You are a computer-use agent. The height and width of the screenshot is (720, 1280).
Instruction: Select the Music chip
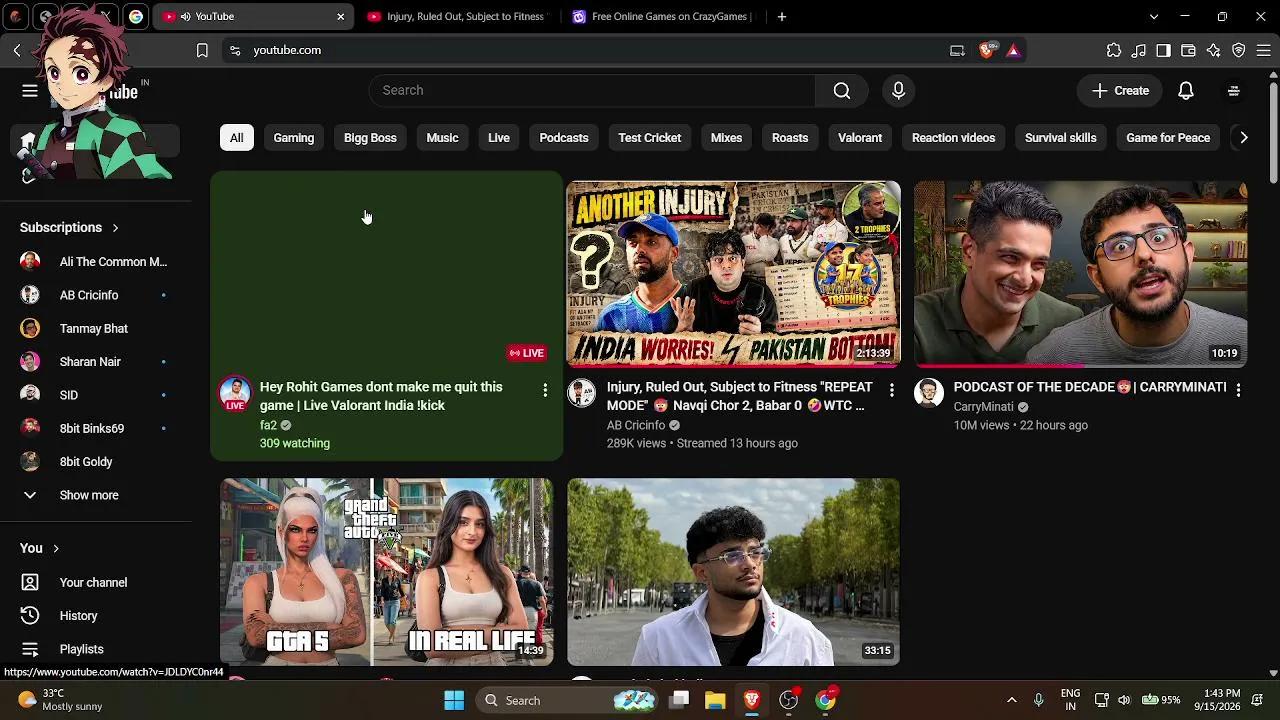click(442, 138)
